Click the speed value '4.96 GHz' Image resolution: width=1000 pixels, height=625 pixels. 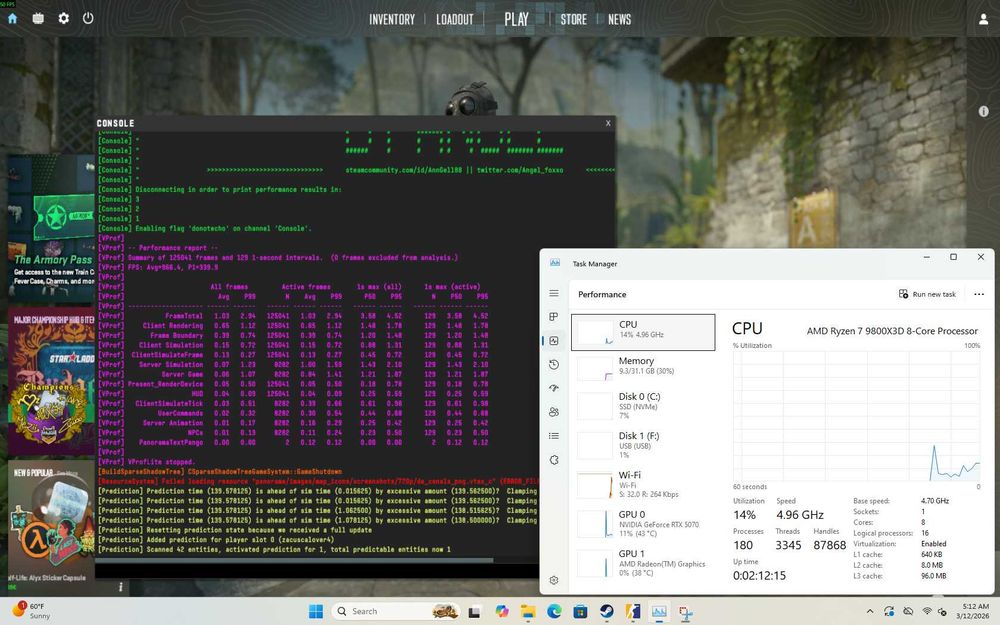coord(800,514)
